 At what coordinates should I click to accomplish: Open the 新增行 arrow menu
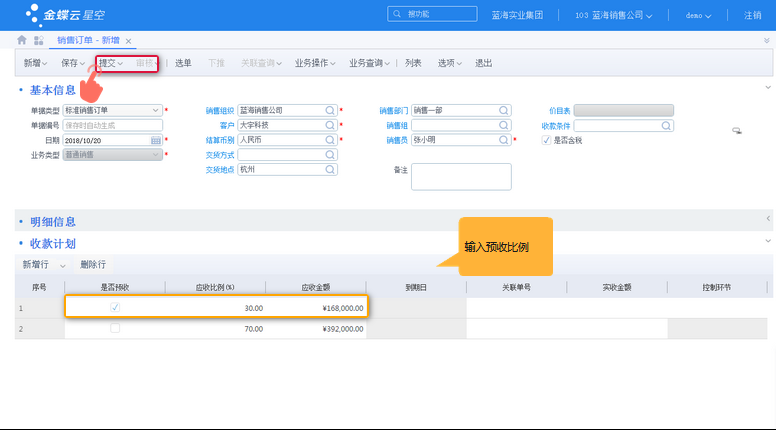pyautogui.click(x=62, y=266)
